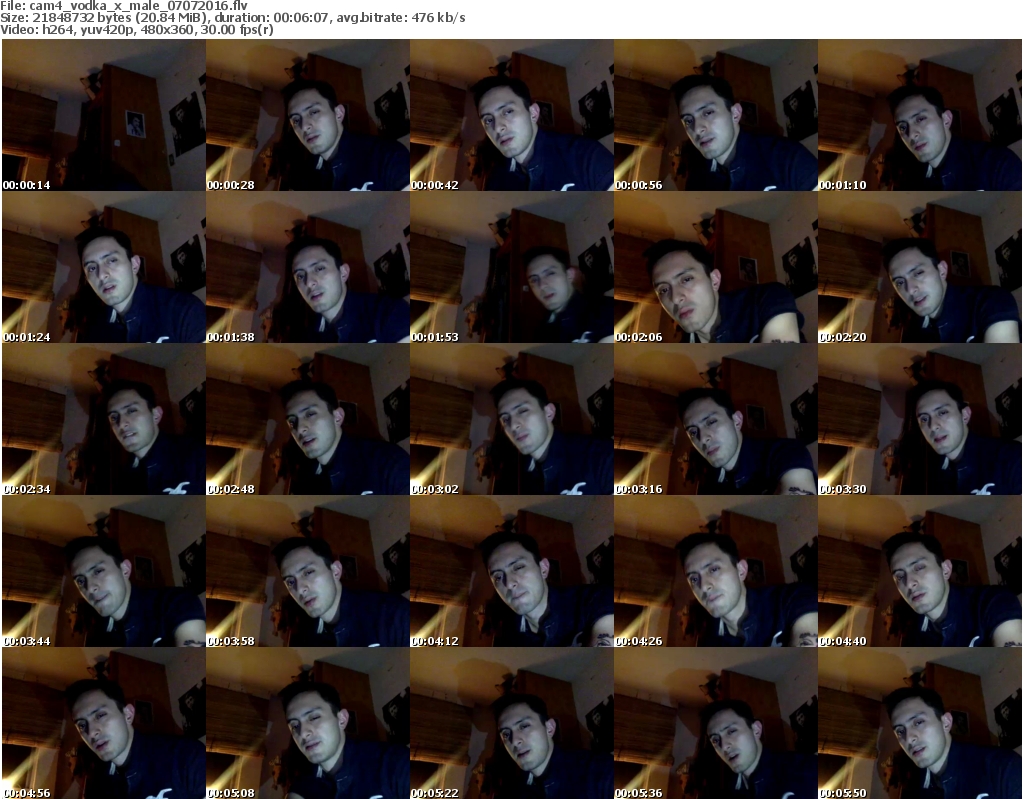Open the frame stamped 00:02:06
The height and width of the screenshot is (799, 1024).
pyautogui.click(x=716, y=267)
